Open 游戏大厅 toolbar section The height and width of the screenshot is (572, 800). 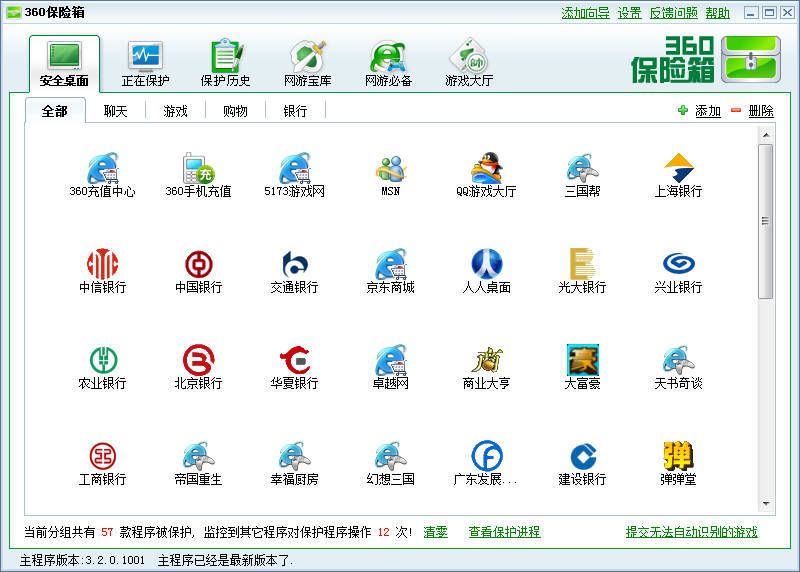(x=469, y=64)
